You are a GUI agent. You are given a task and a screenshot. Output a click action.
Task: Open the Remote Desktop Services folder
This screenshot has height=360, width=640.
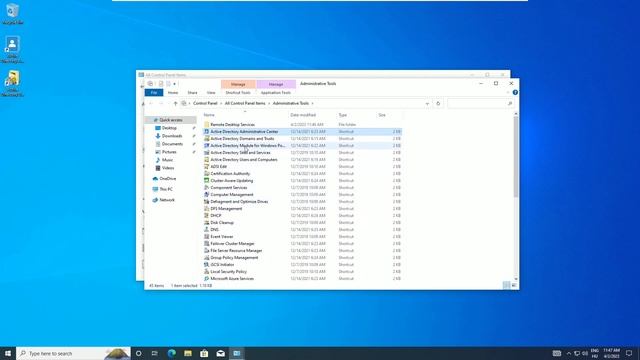pos(232,124)
